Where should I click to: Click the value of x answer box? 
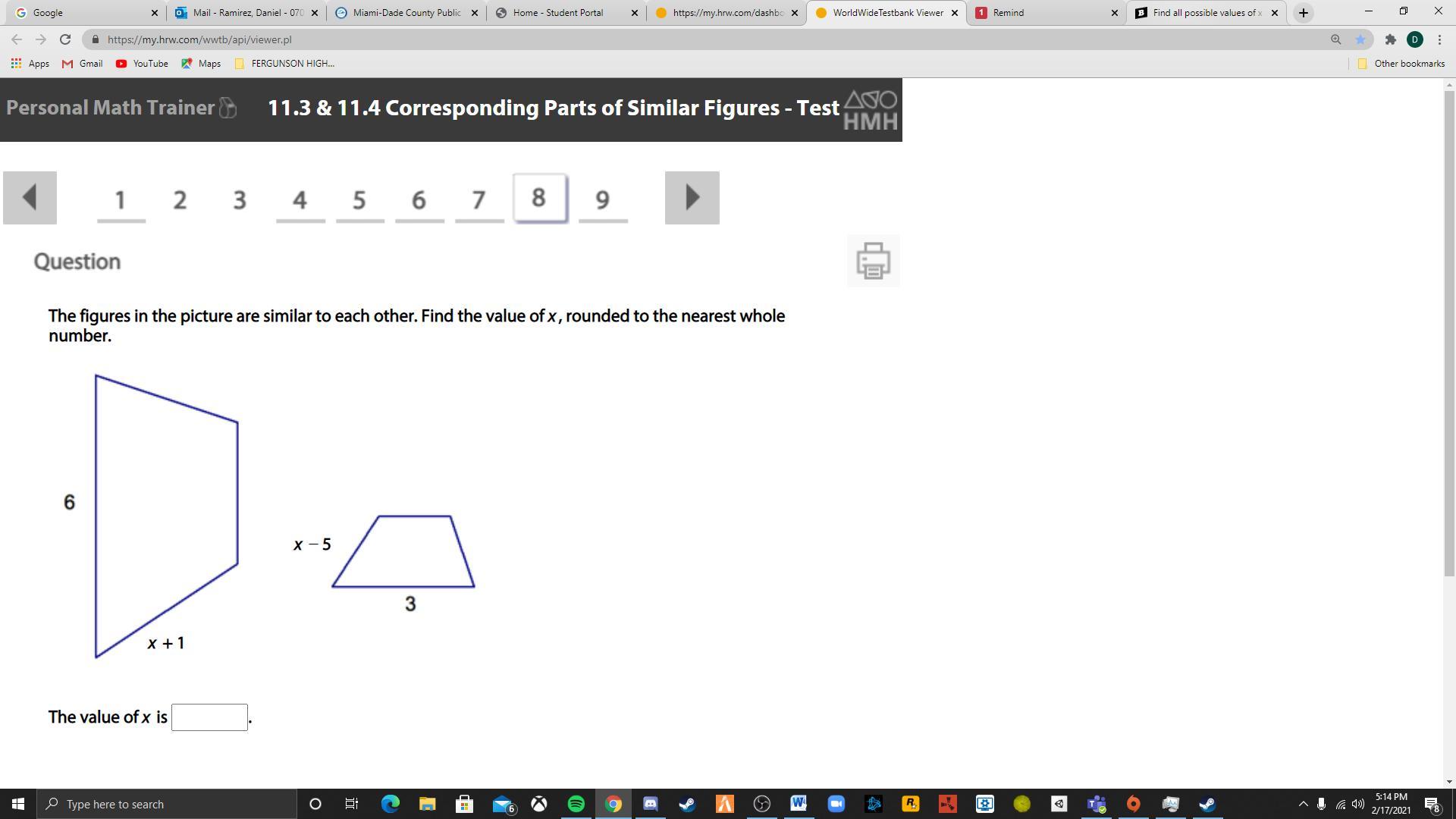click(209, 717)
